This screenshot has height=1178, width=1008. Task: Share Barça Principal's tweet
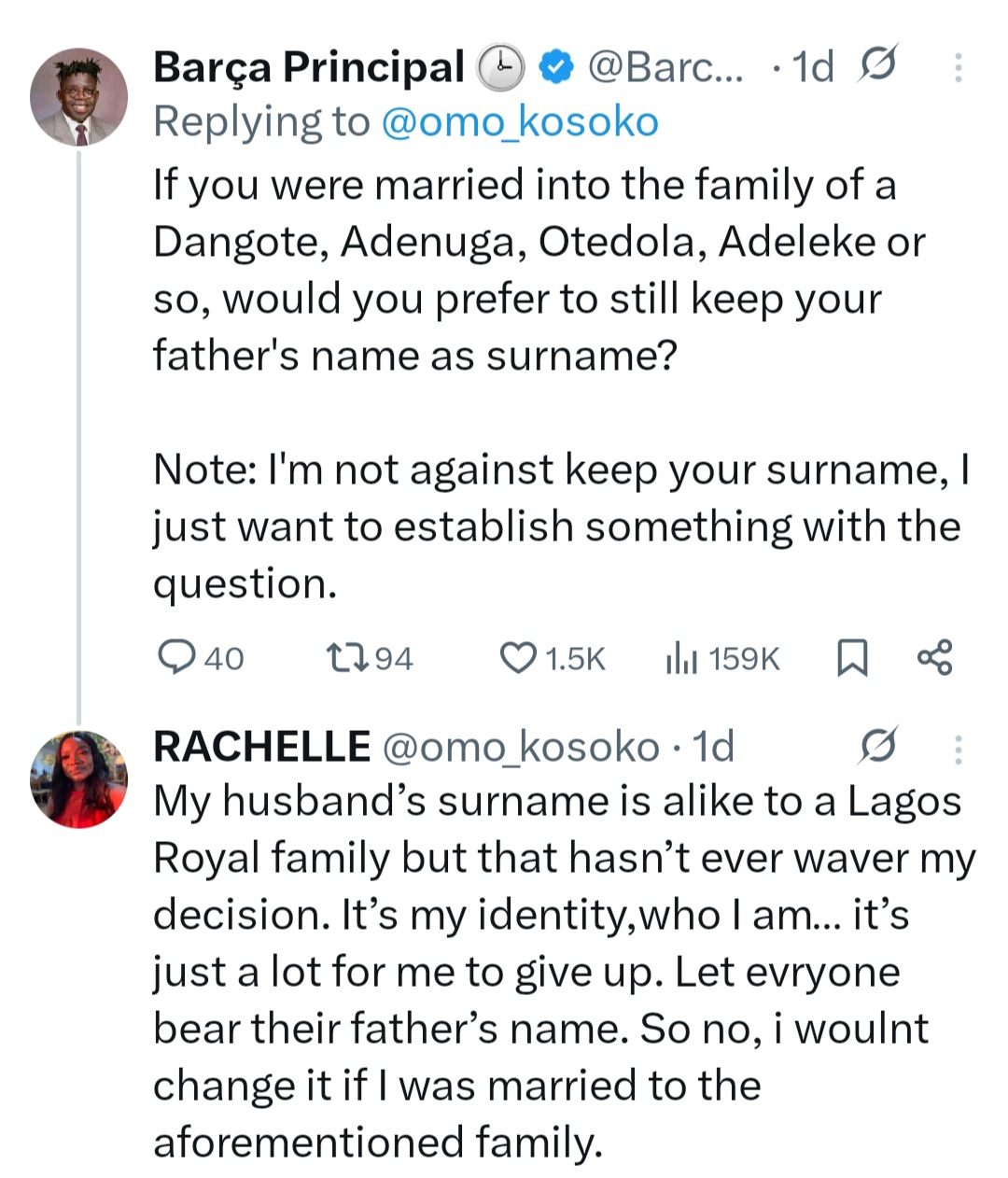[x=934, y=658]
